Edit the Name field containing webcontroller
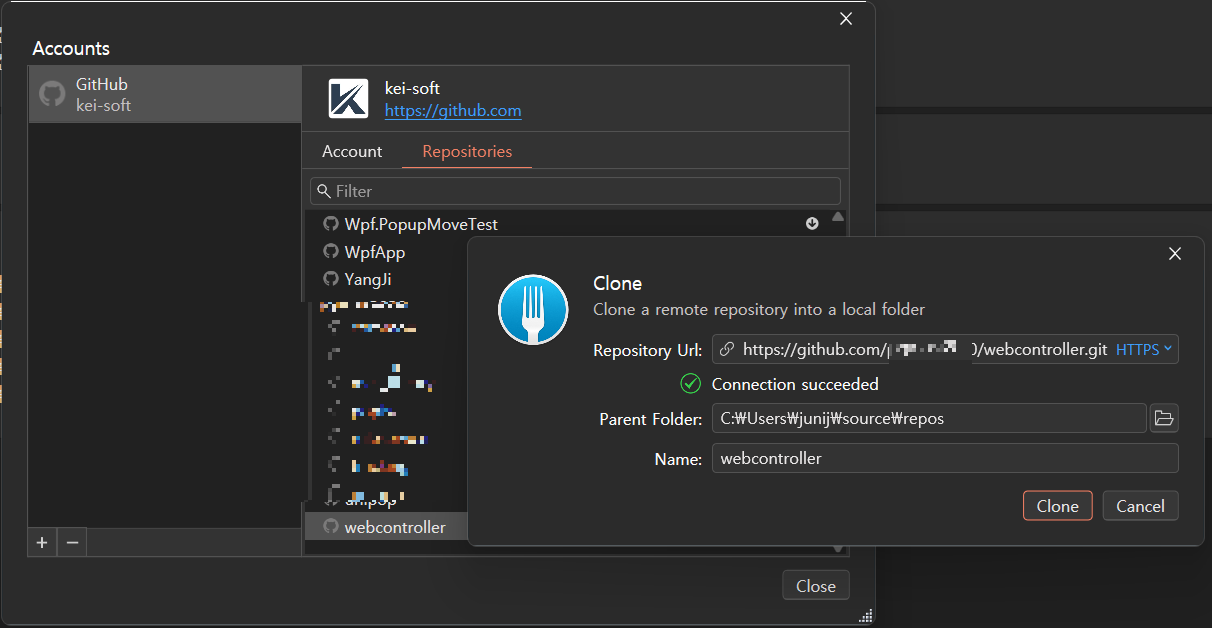 [945, 459]
